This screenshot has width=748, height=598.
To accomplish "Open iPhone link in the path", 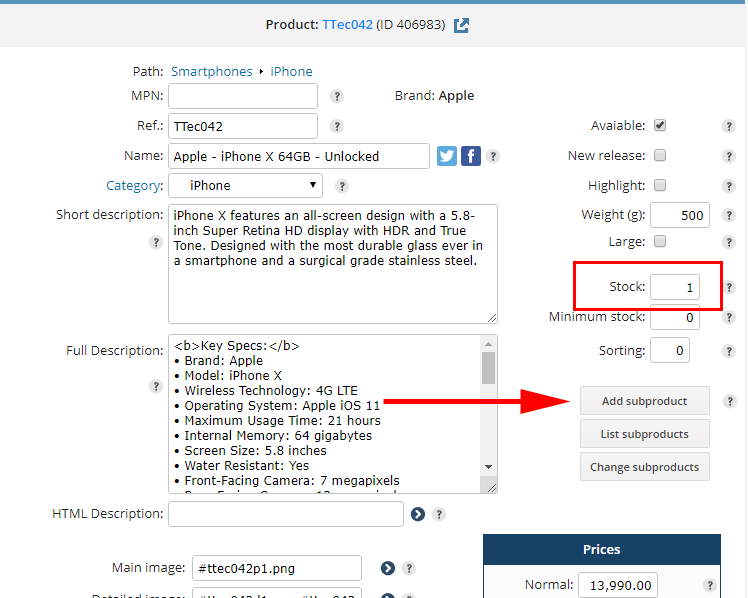I will (291, 72).
